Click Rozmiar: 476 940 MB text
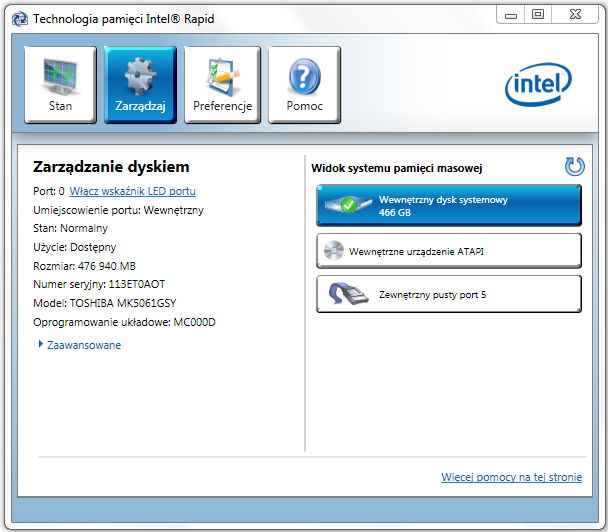 (x=85, y=266)
